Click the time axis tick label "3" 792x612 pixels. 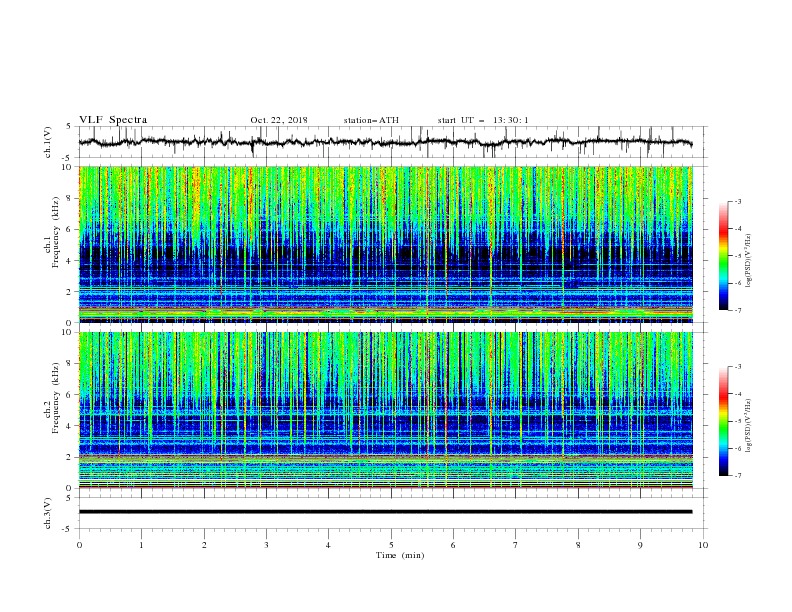click(x=266, y=545)
